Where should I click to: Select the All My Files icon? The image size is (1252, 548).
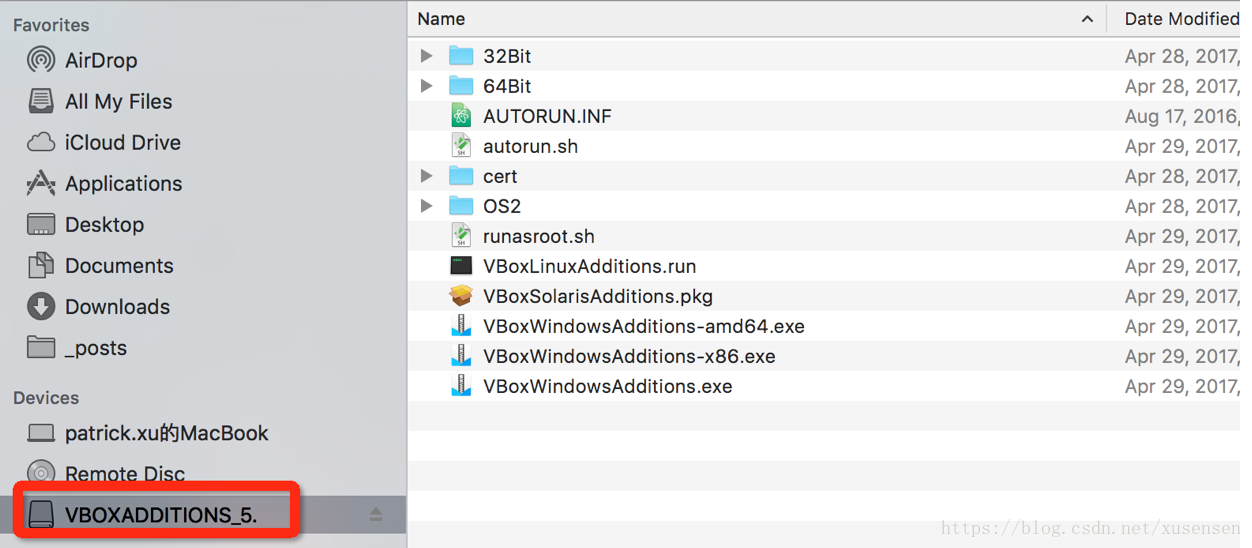coord(41,101)
